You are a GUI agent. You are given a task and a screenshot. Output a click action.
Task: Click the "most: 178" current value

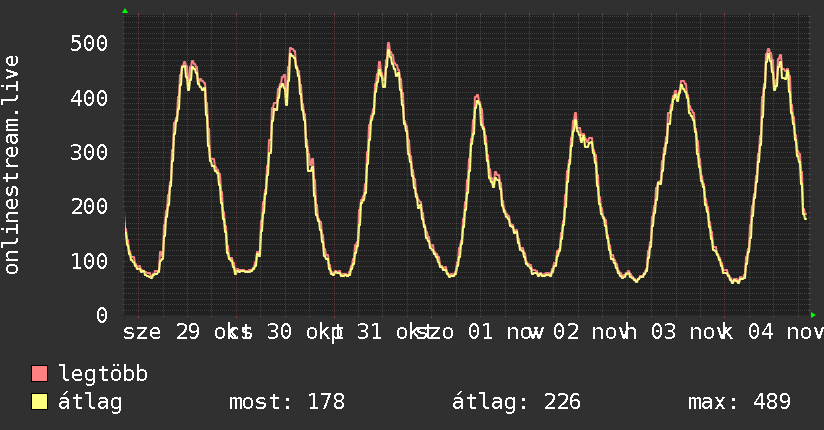(x=287, y=402)
